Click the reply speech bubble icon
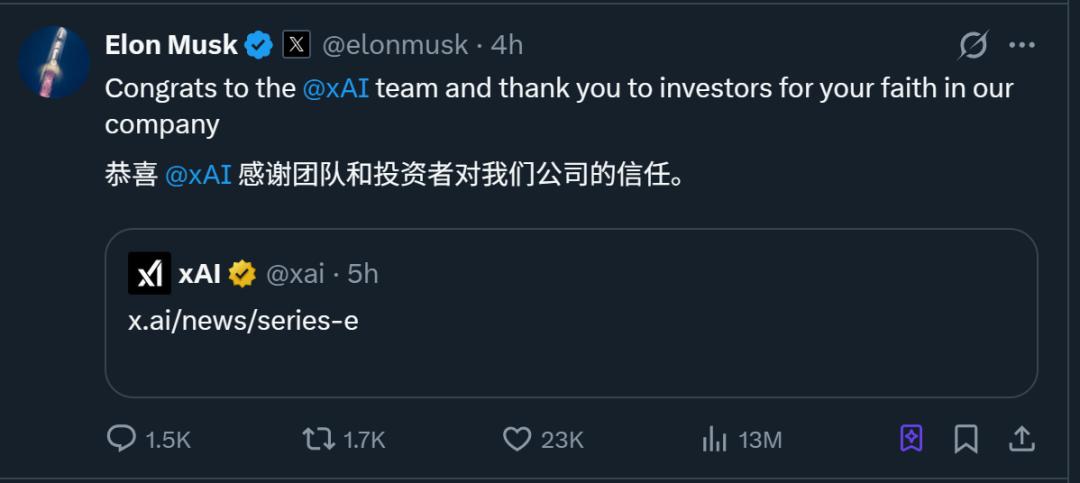1080x483 pixels. [x=121, y=438]
